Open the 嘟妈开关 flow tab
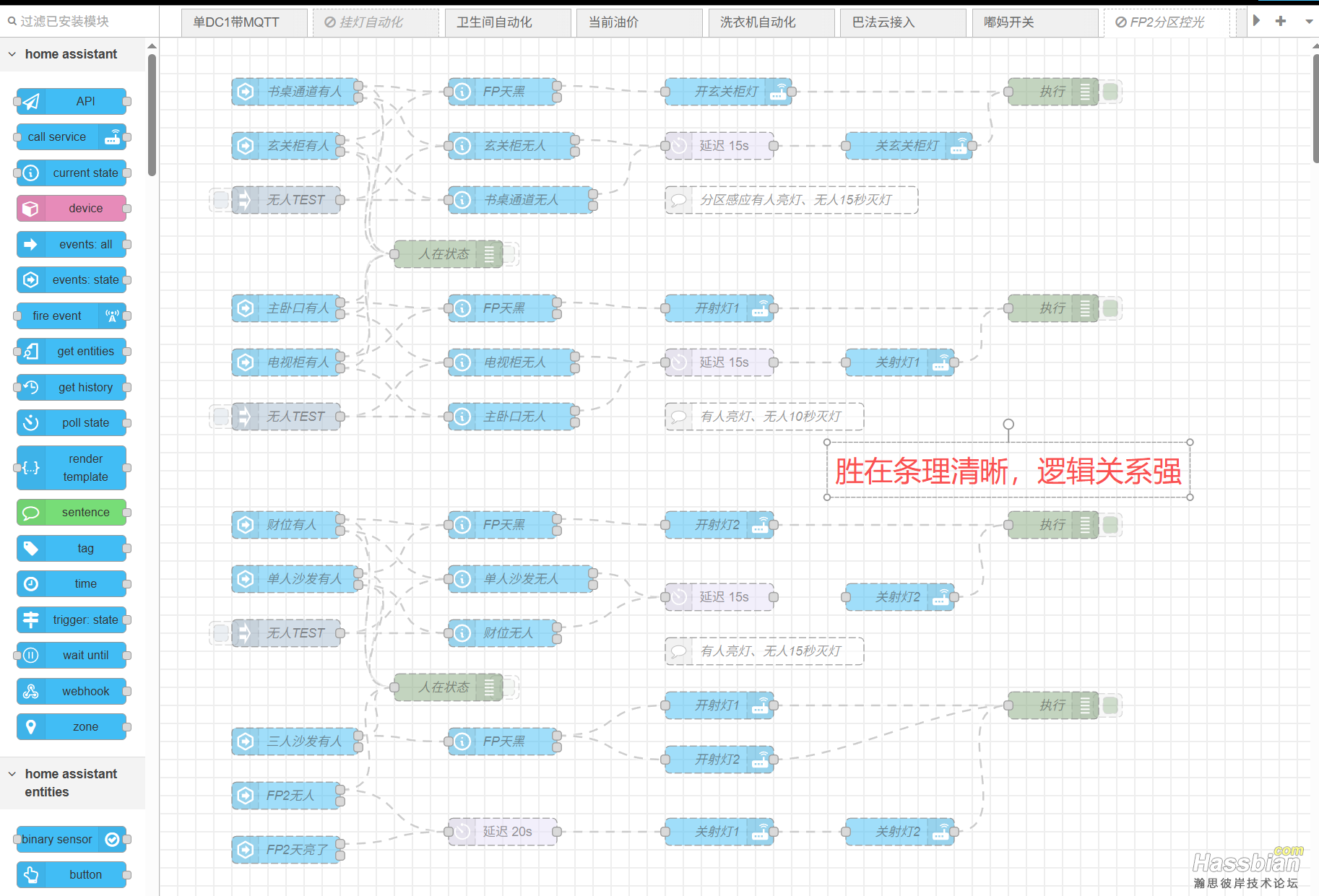1319x896 pixels. 1035,22
